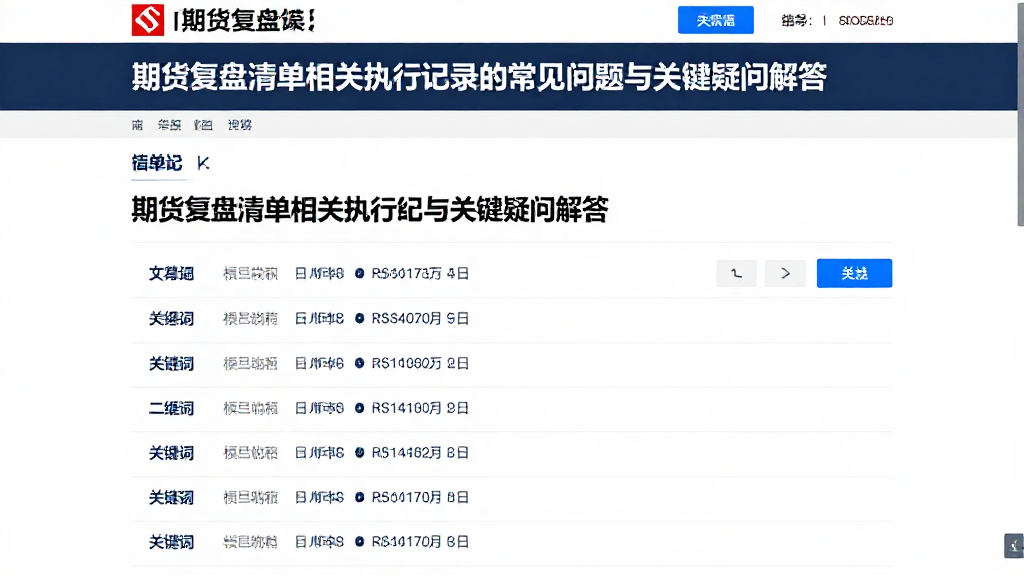Open the third breadcrumb navigation item
1024x576 pixels.
(203, 125)
